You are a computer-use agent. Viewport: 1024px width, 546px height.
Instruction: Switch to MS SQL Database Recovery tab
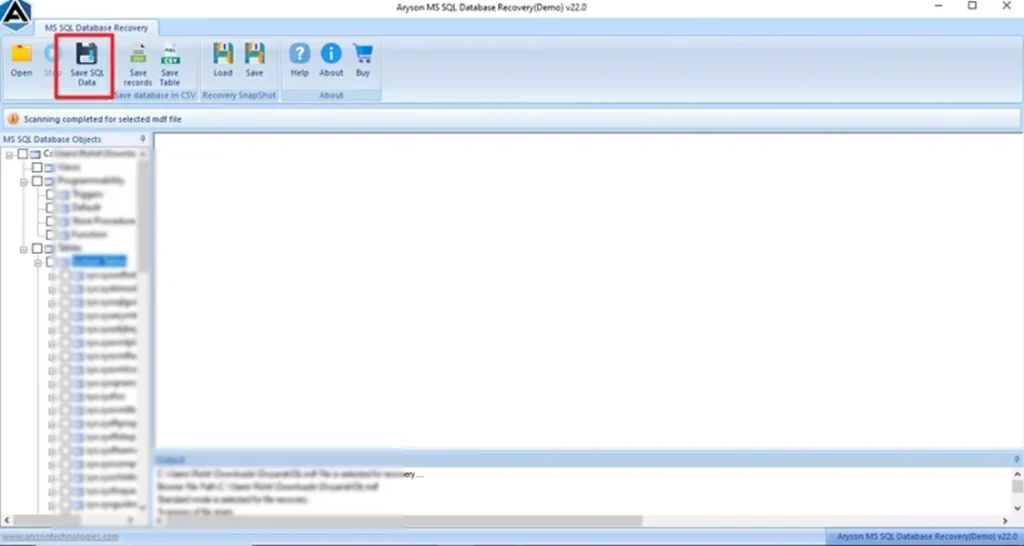96,28
